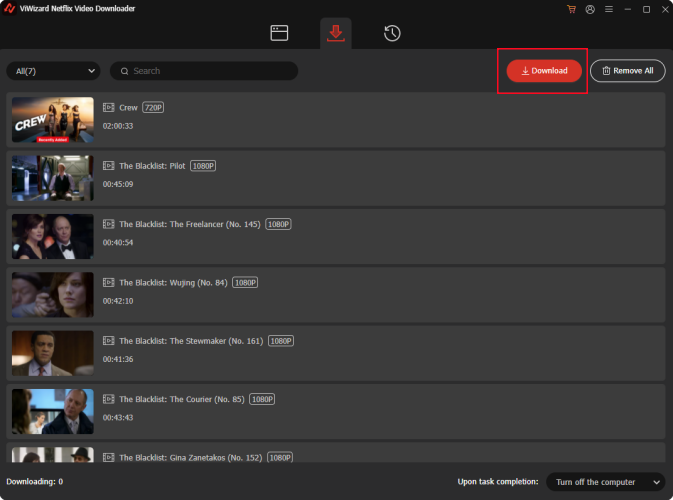This screenshot has width=673, height=500.
Task: Click Remove All button
Action: (x=628, y=71)
